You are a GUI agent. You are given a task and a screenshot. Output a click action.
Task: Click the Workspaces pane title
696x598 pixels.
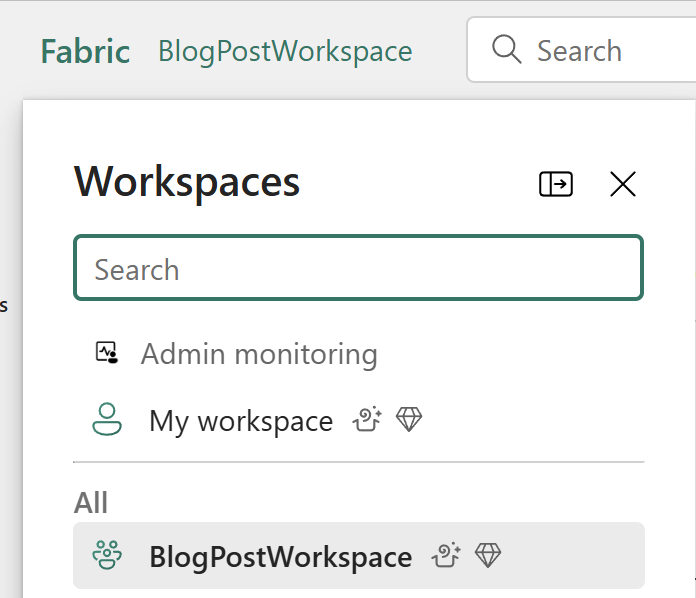point(187,182)
